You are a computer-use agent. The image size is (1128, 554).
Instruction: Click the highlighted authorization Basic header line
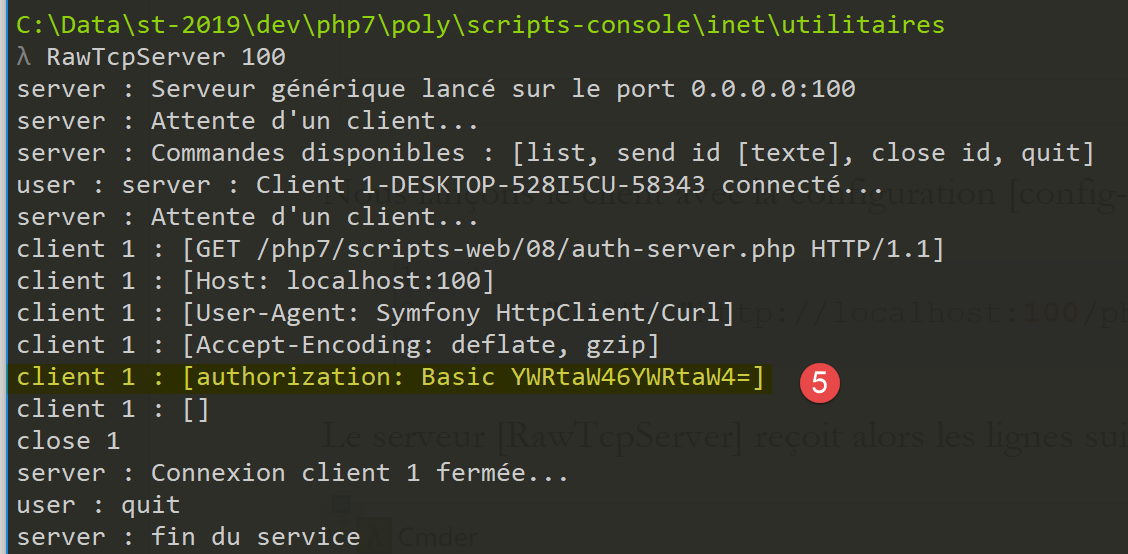tap(390, 378)
